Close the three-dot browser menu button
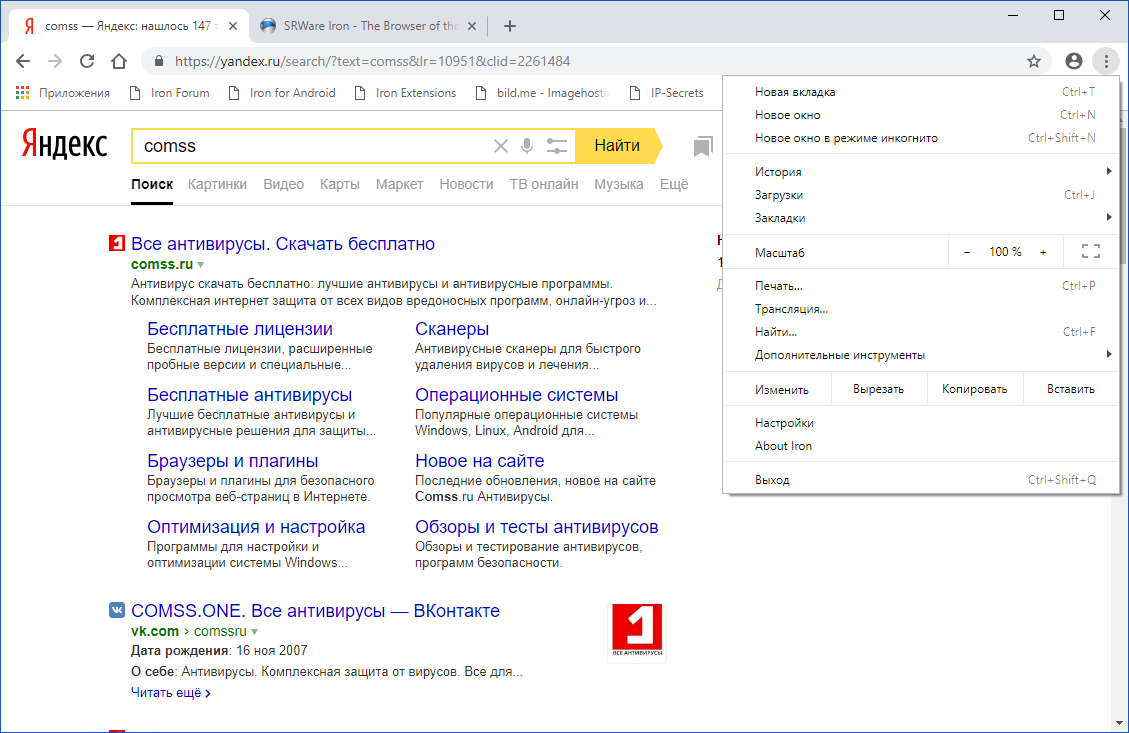Screen dimensions: 1129x733 tap(1107, 61)
